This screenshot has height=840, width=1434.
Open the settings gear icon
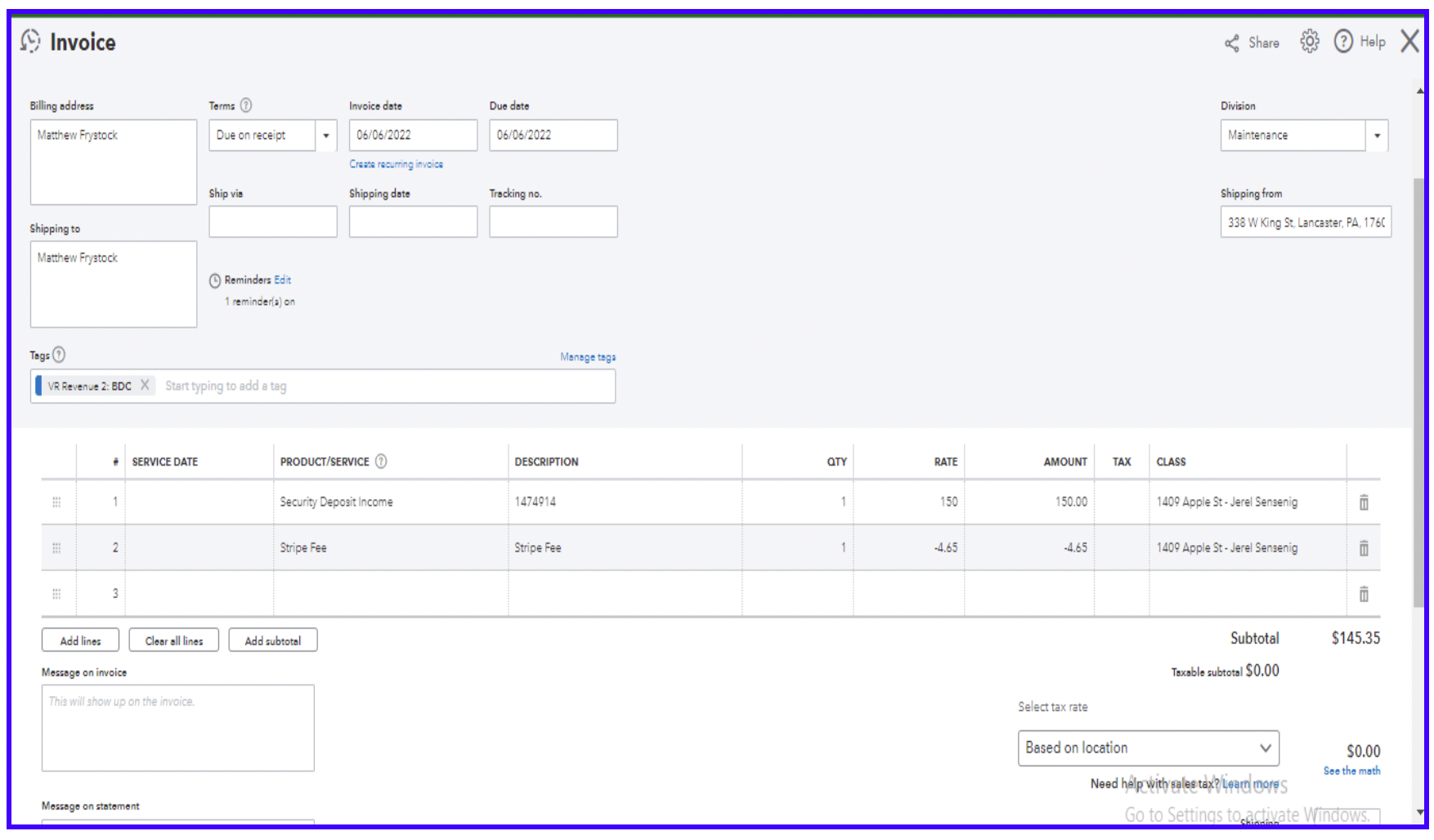point(1310,42)
